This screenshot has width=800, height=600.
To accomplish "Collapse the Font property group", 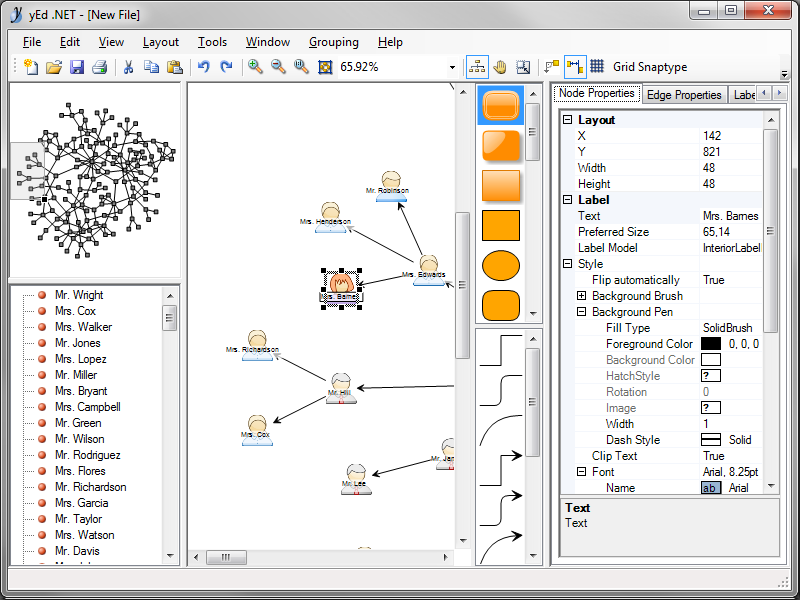I will (x=581, y=472).
